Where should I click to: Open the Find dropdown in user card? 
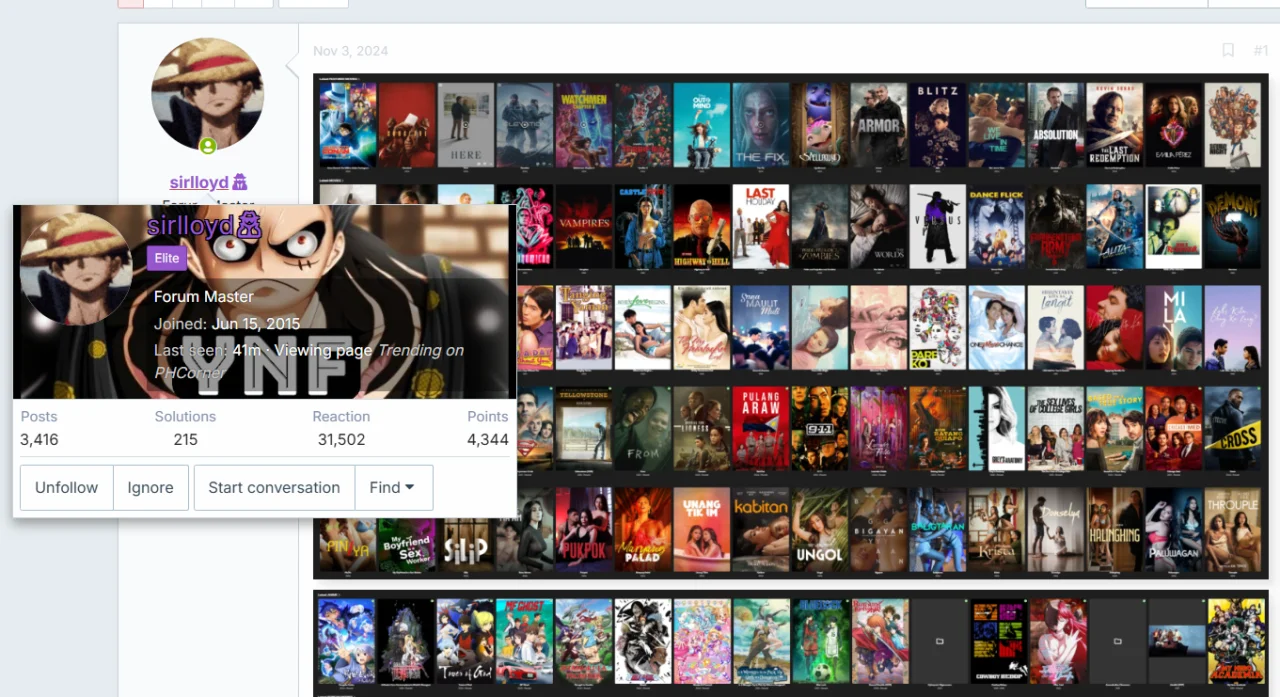393,487
